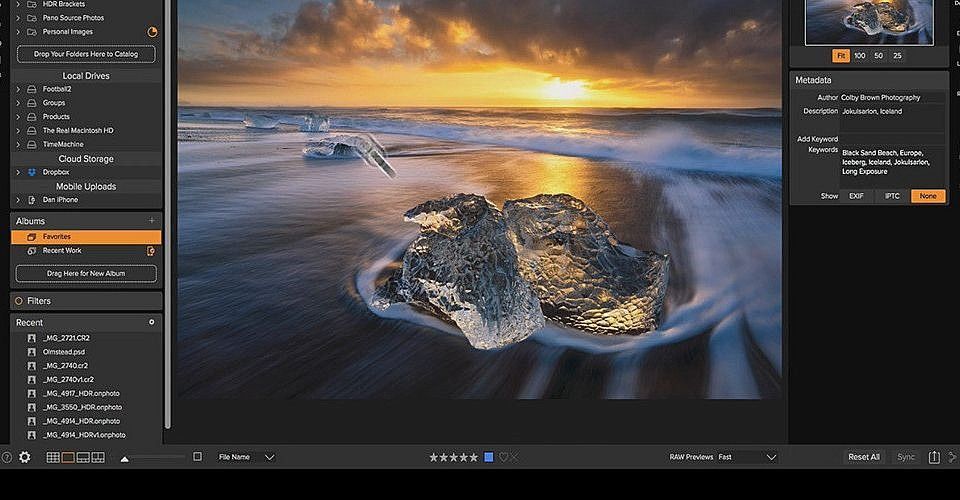The image size is (960, 500).
Task: Click the Dan iPhone device icon
Action: click(x=32, y=200)
